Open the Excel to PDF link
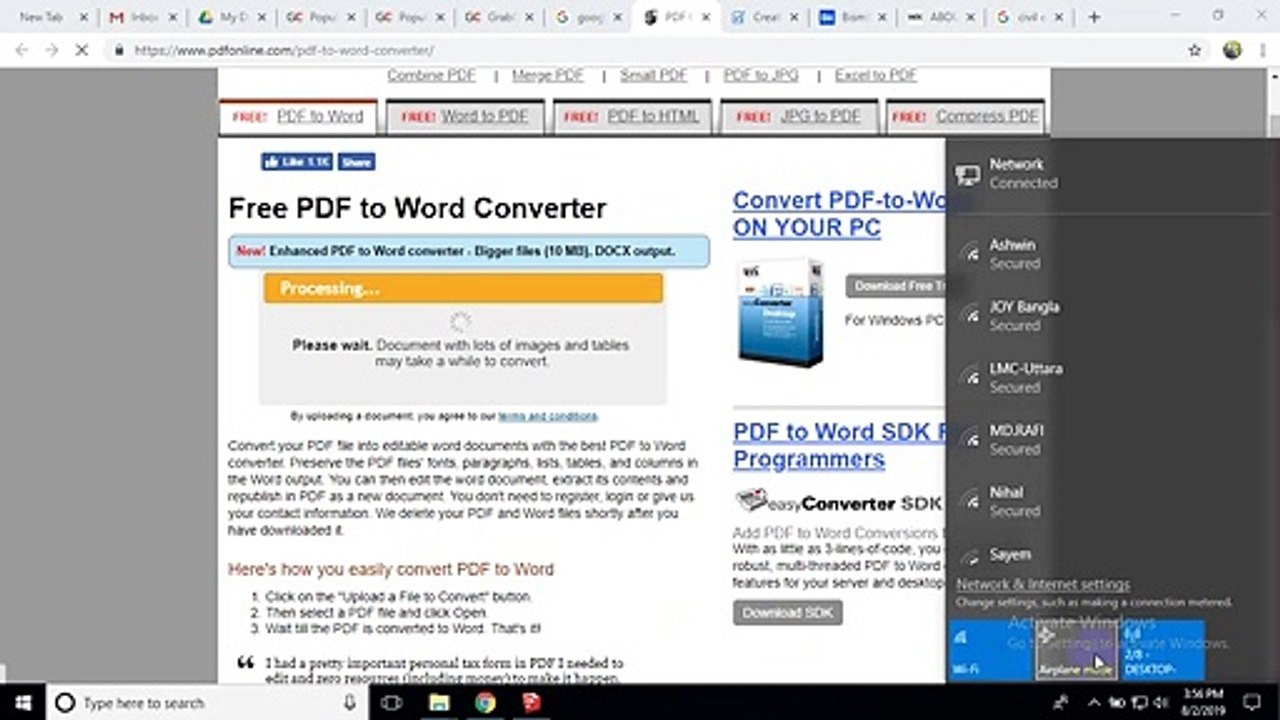The width and height of the screenshot is (1280, 720). click(876, 75)
